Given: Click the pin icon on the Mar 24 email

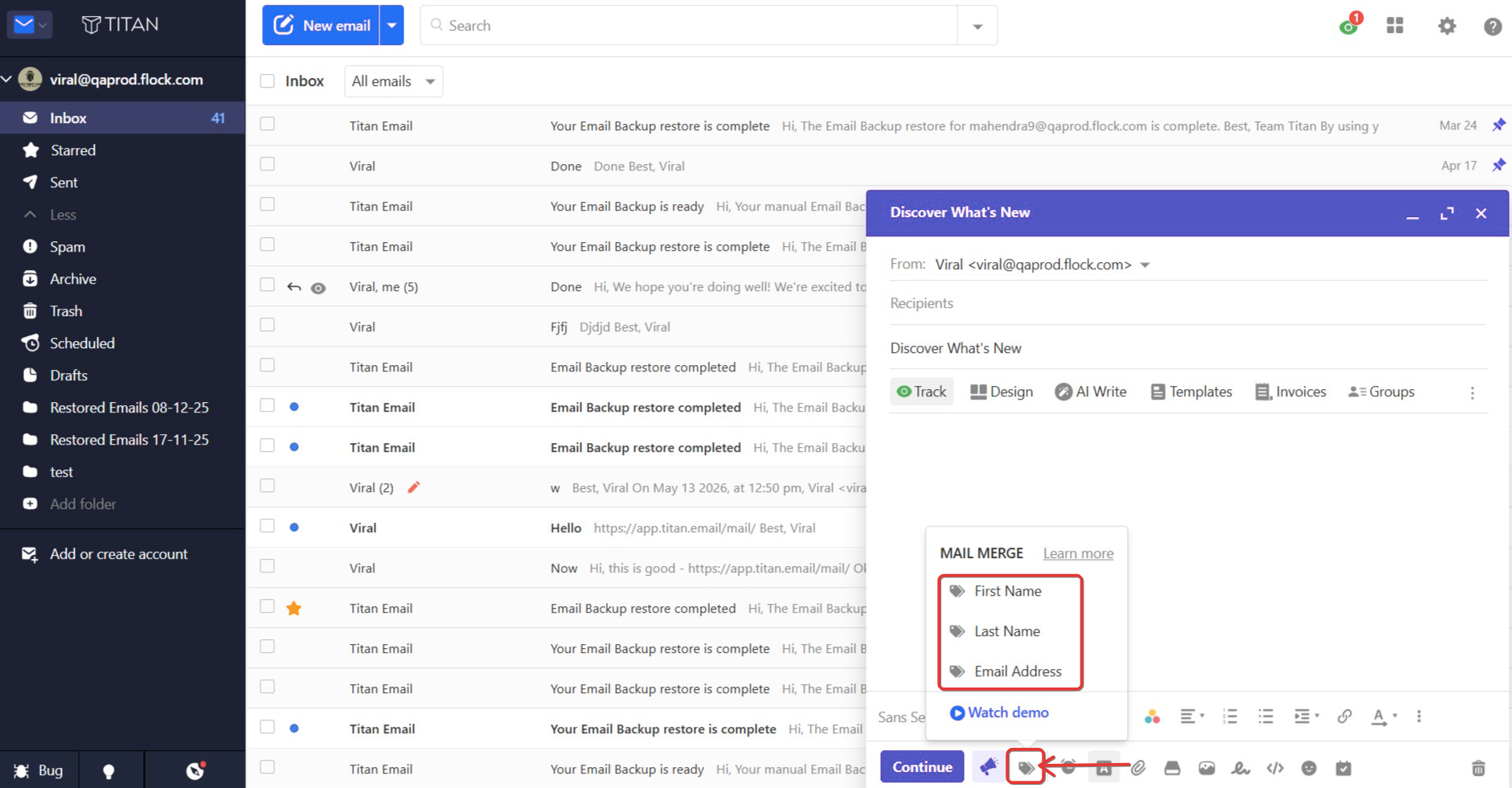Looking at the screenshot, I should coord(1498,125).
